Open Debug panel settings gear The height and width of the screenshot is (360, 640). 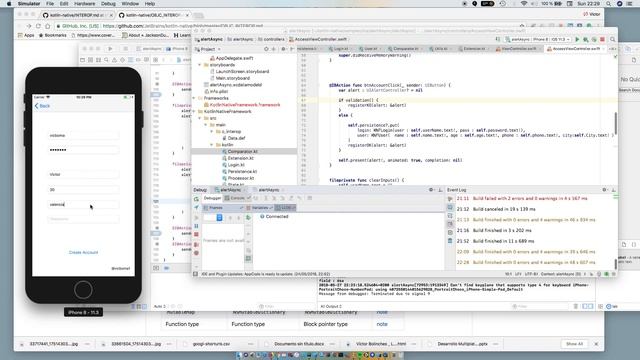(x=431, y=190)
